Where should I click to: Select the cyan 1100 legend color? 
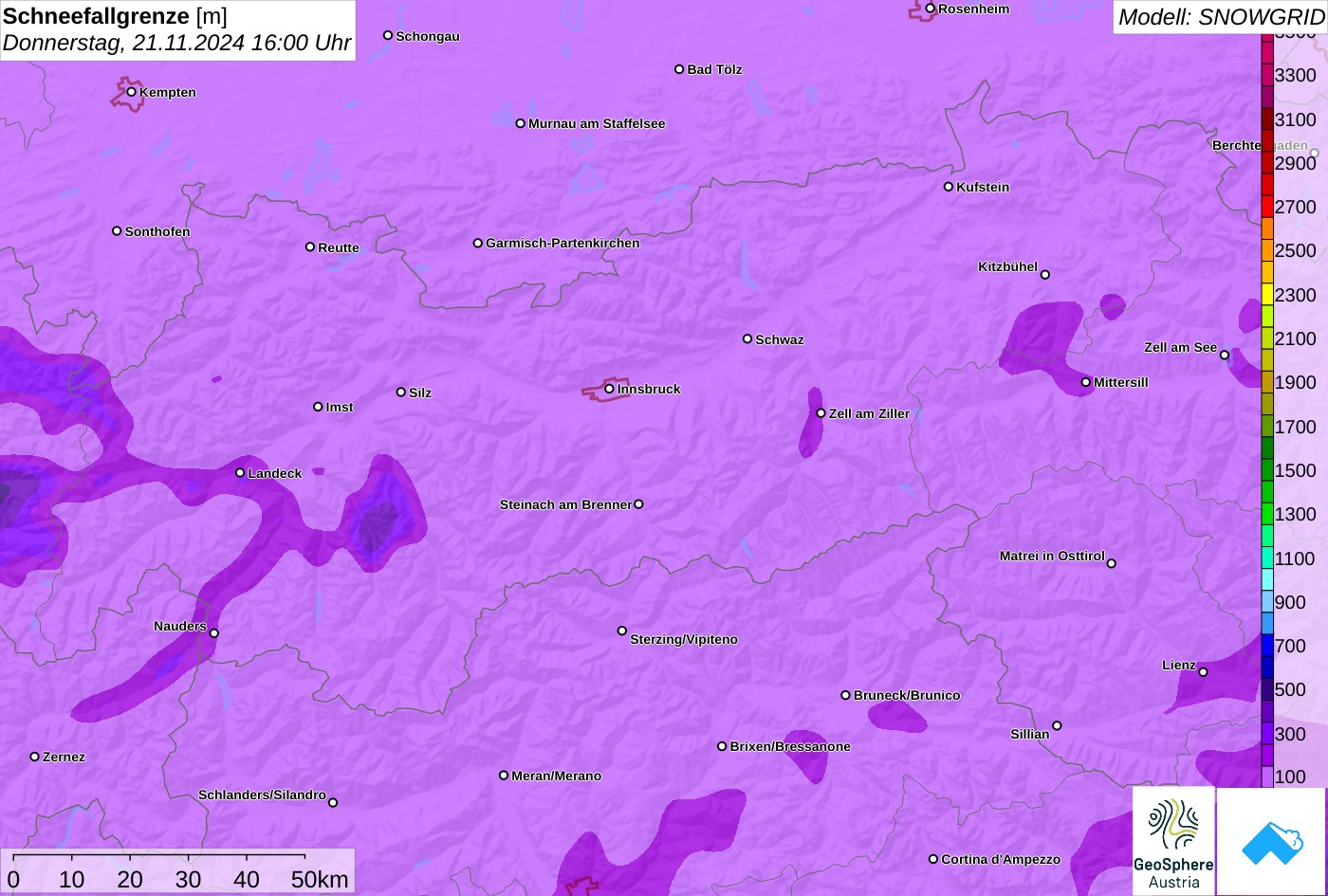1267,558
